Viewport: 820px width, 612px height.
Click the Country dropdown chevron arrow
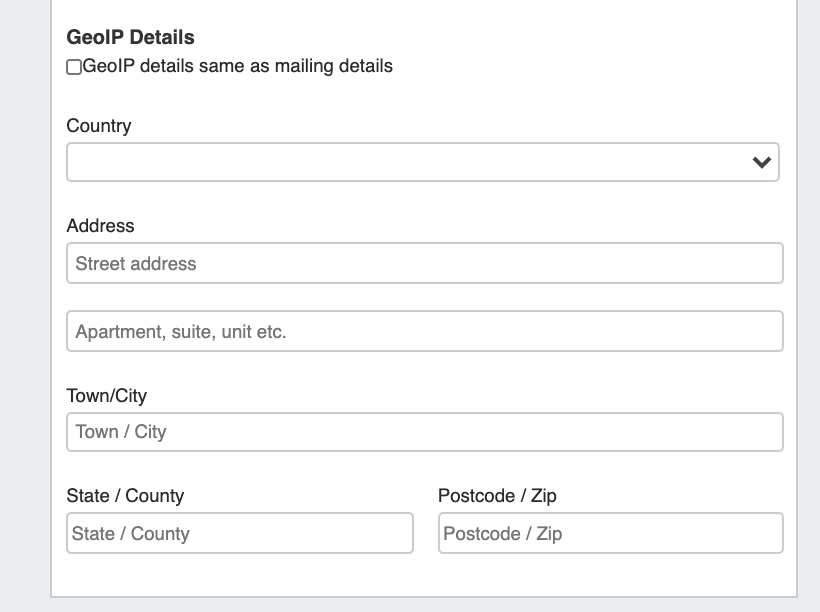click(x=762, y=162)
